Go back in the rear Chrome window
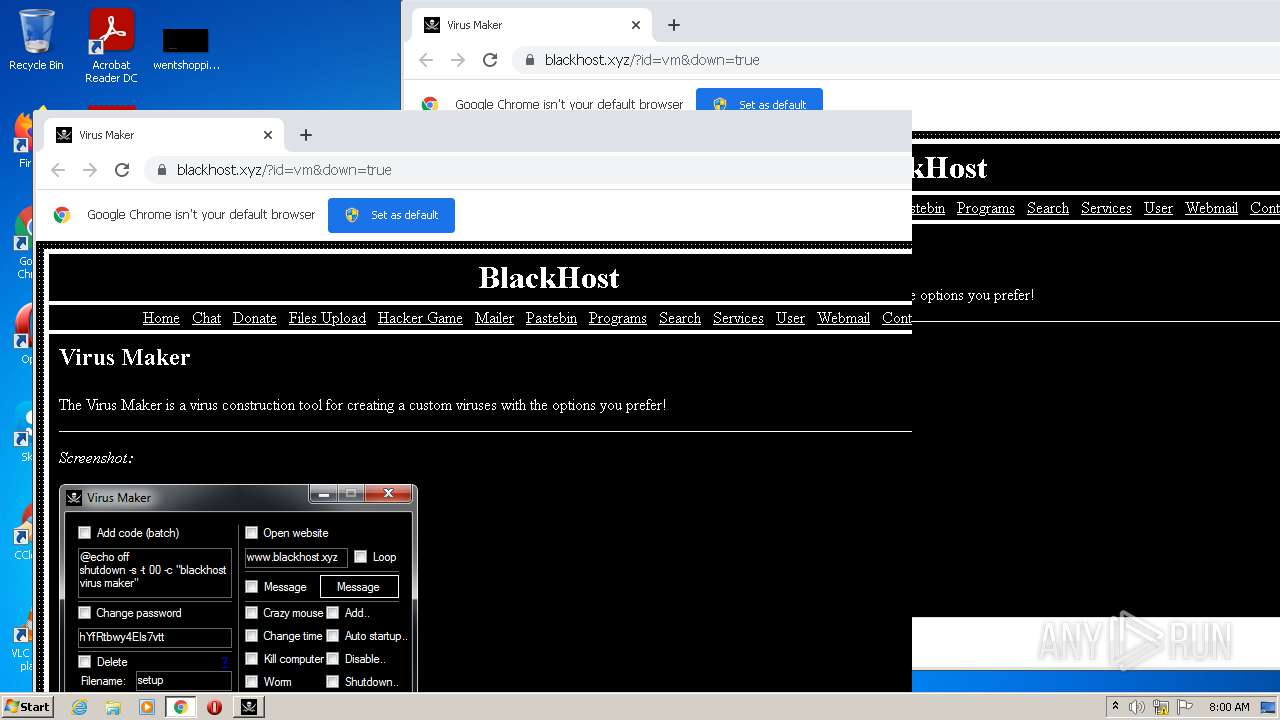The height and width of the screenshot is (720, 1280). tap(426, 60)
